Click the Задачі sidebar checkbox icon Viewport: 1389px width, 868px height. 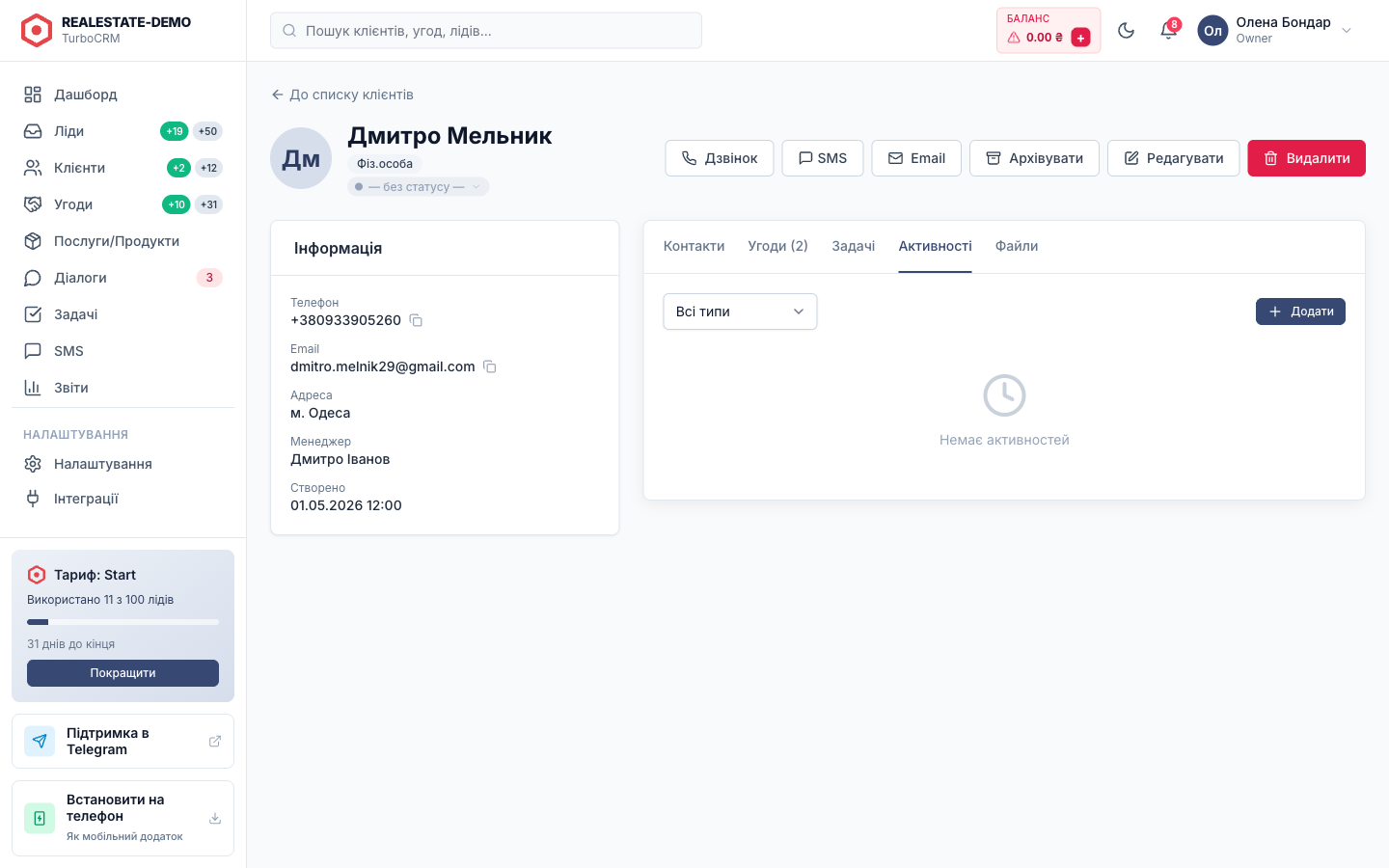(x=33, y=314)
